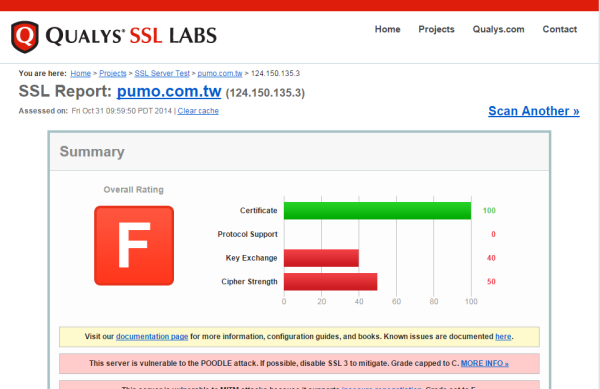
Task: Open the documentation page link
Action: (x=152, y=337)
